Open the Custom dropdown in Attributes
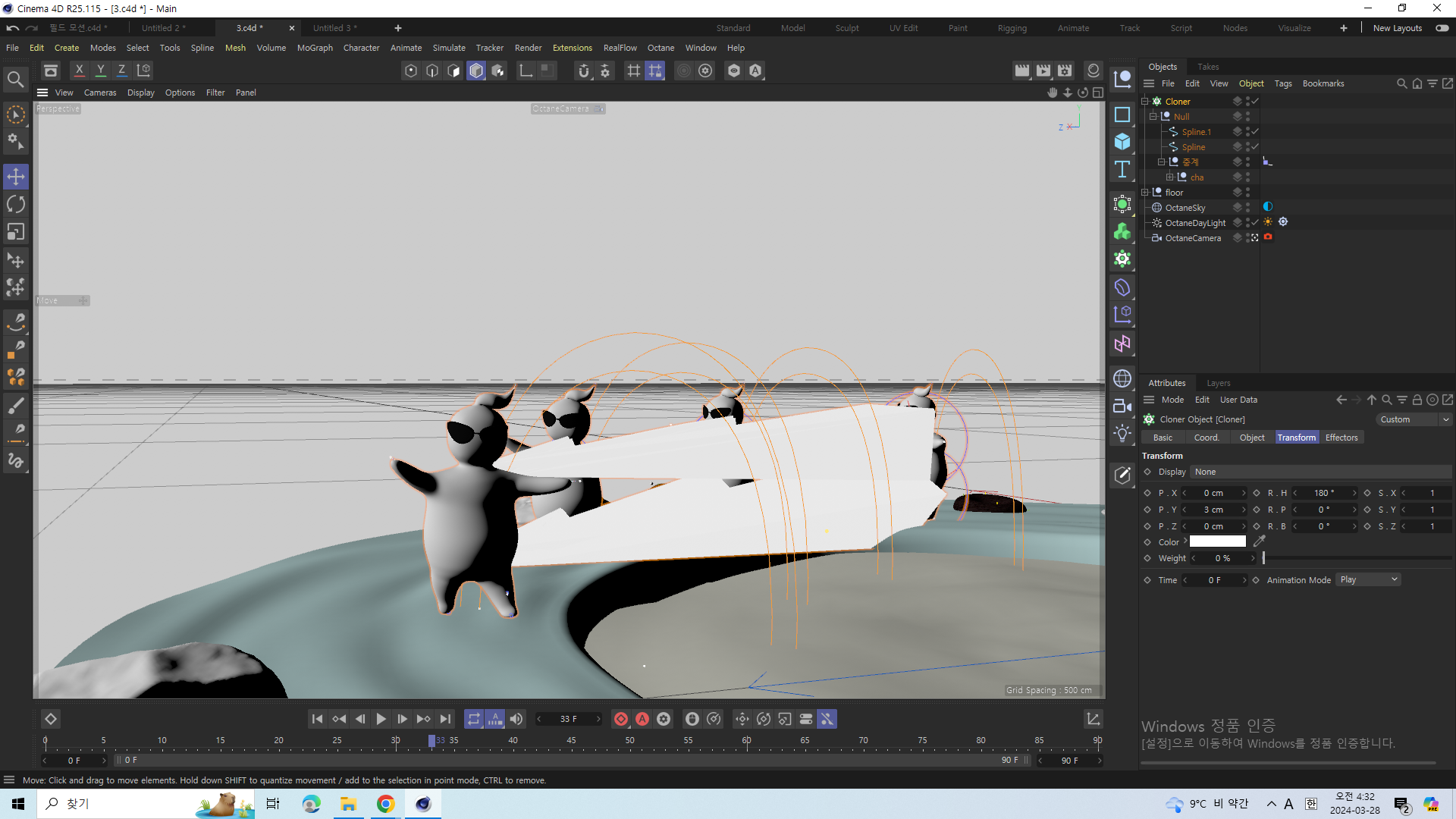The width and height of the screenshot is (1456, 819). [x=1414, y=419]
